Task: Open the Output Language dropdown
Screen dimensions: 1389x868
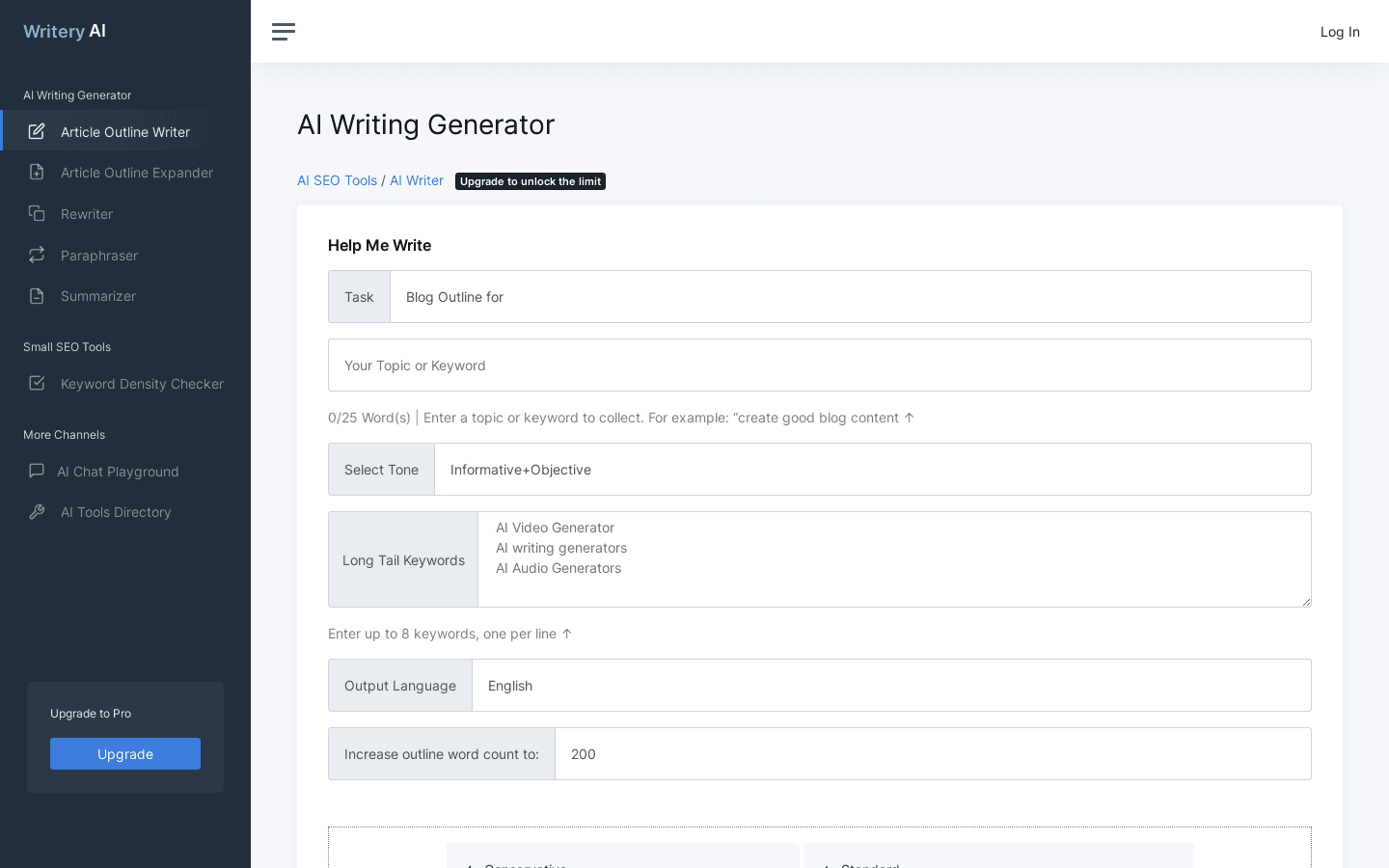Action: 891,685
